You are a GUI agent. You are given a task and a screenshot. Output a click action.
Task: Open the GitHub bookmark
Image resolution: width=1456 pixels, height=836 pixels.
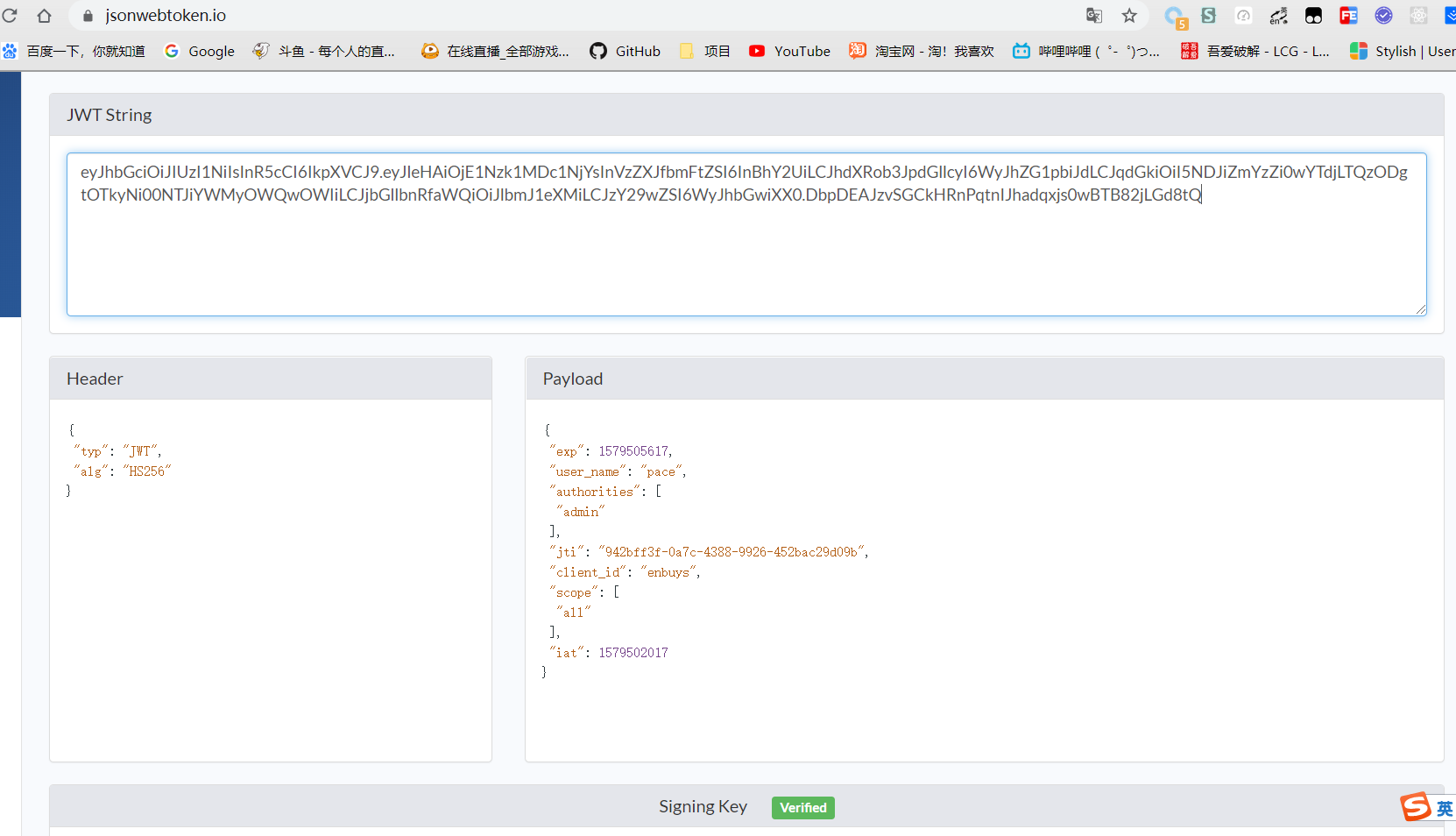click(625, 51)
